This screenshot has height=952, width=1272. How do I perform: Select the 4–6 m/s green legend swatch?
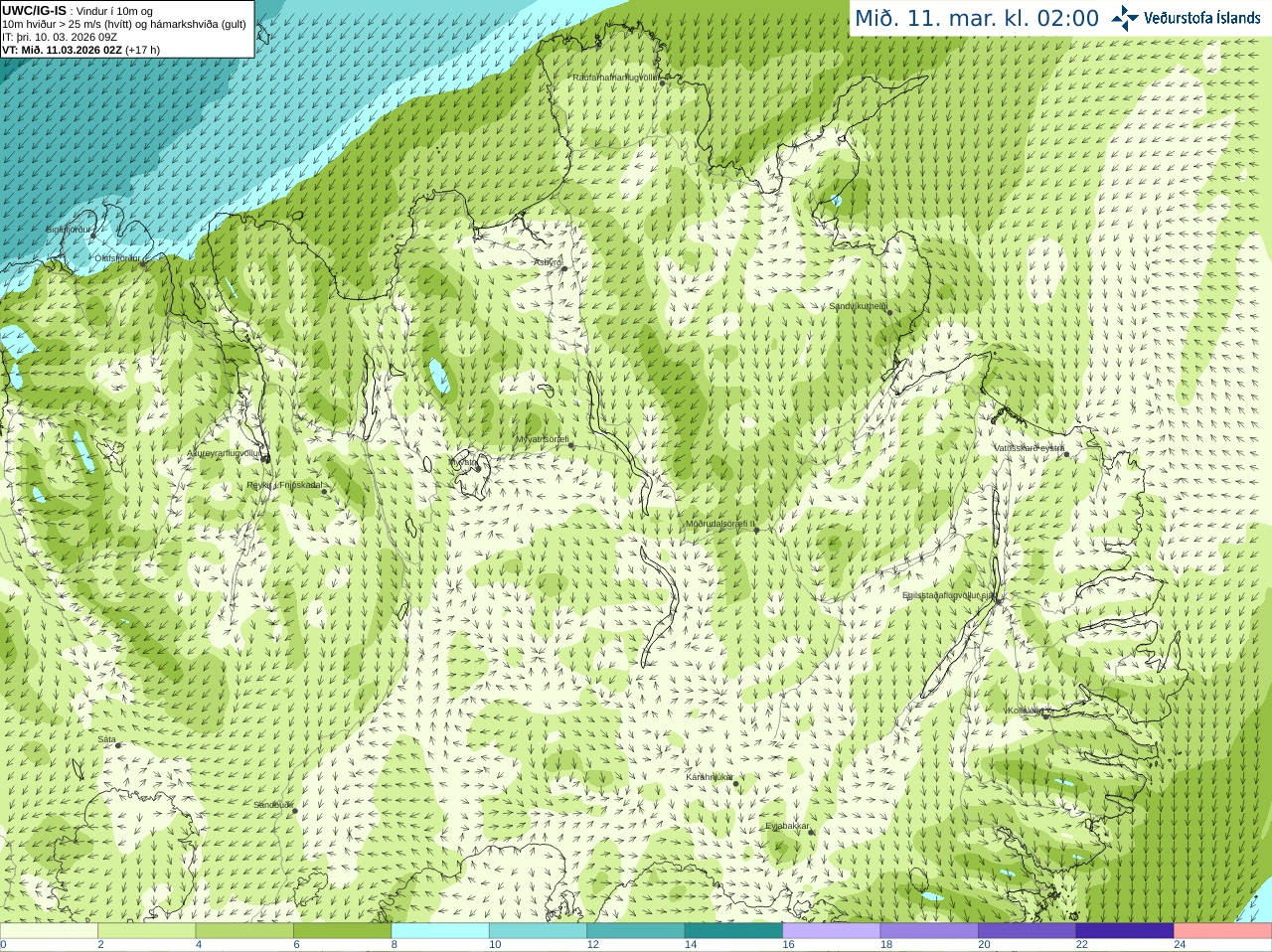point(244,931)
